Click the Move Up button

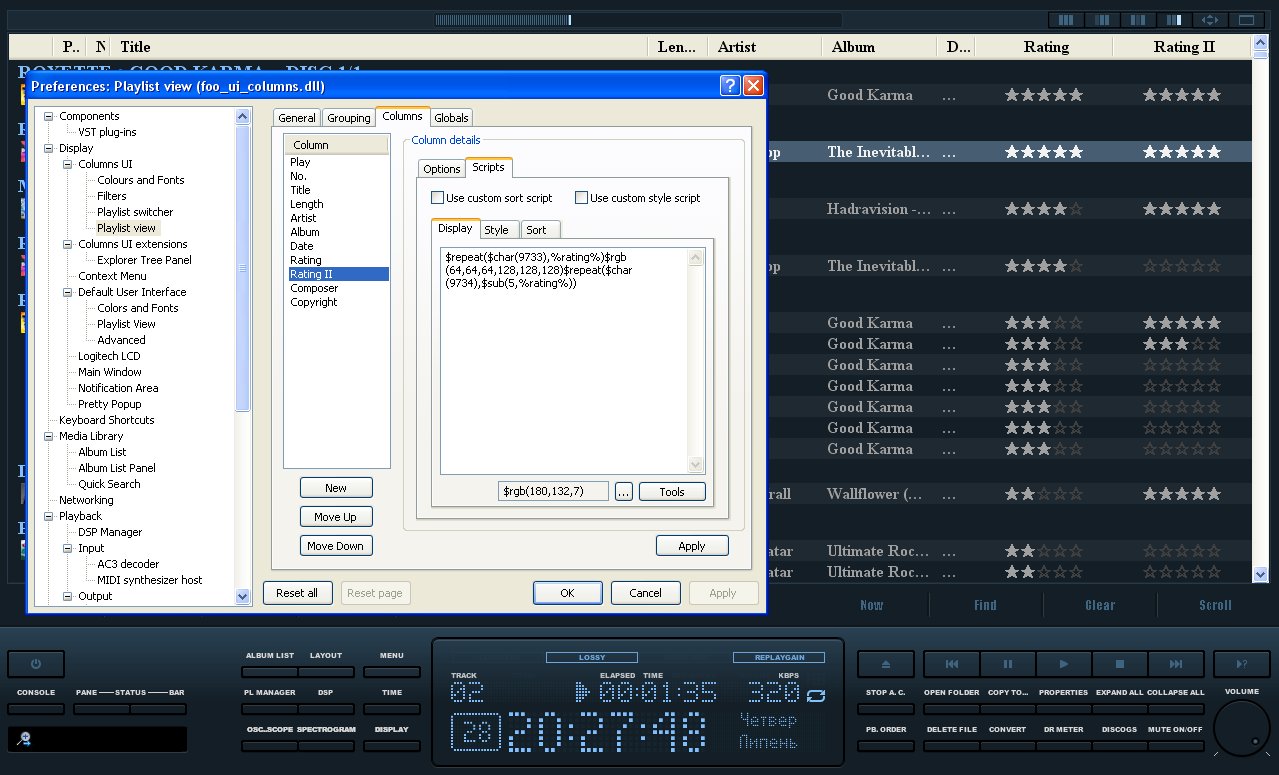point(336,517)
